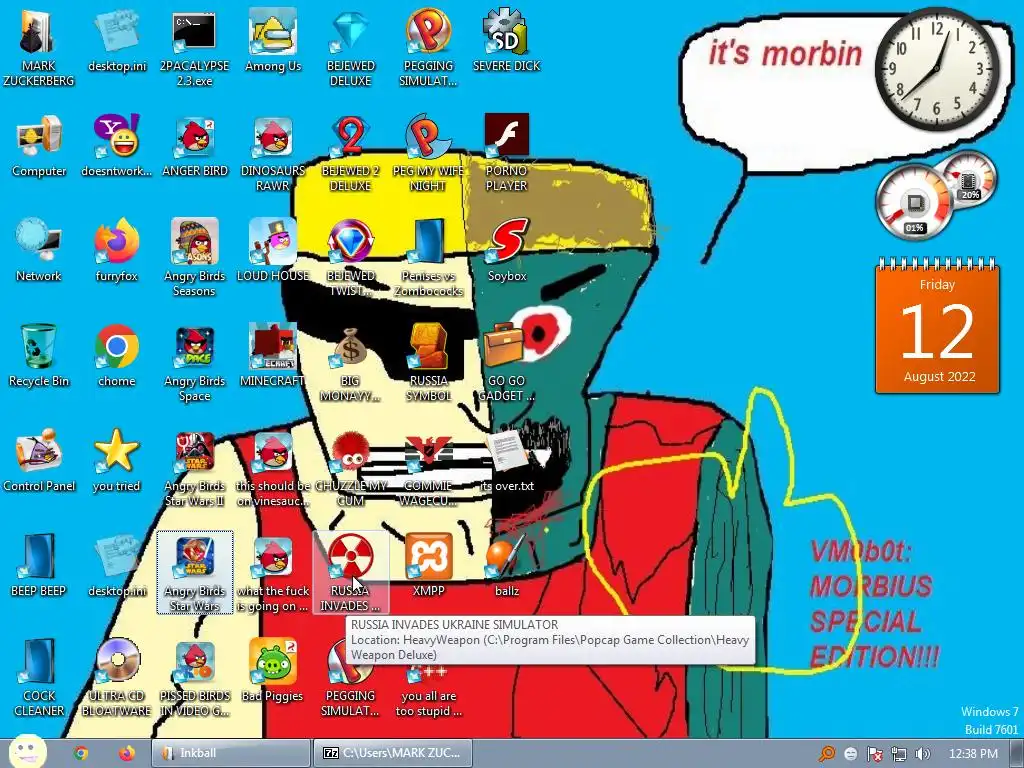Click the analog clock gadget
This screenshot has height=768, width=1024.
click(936, 69)
